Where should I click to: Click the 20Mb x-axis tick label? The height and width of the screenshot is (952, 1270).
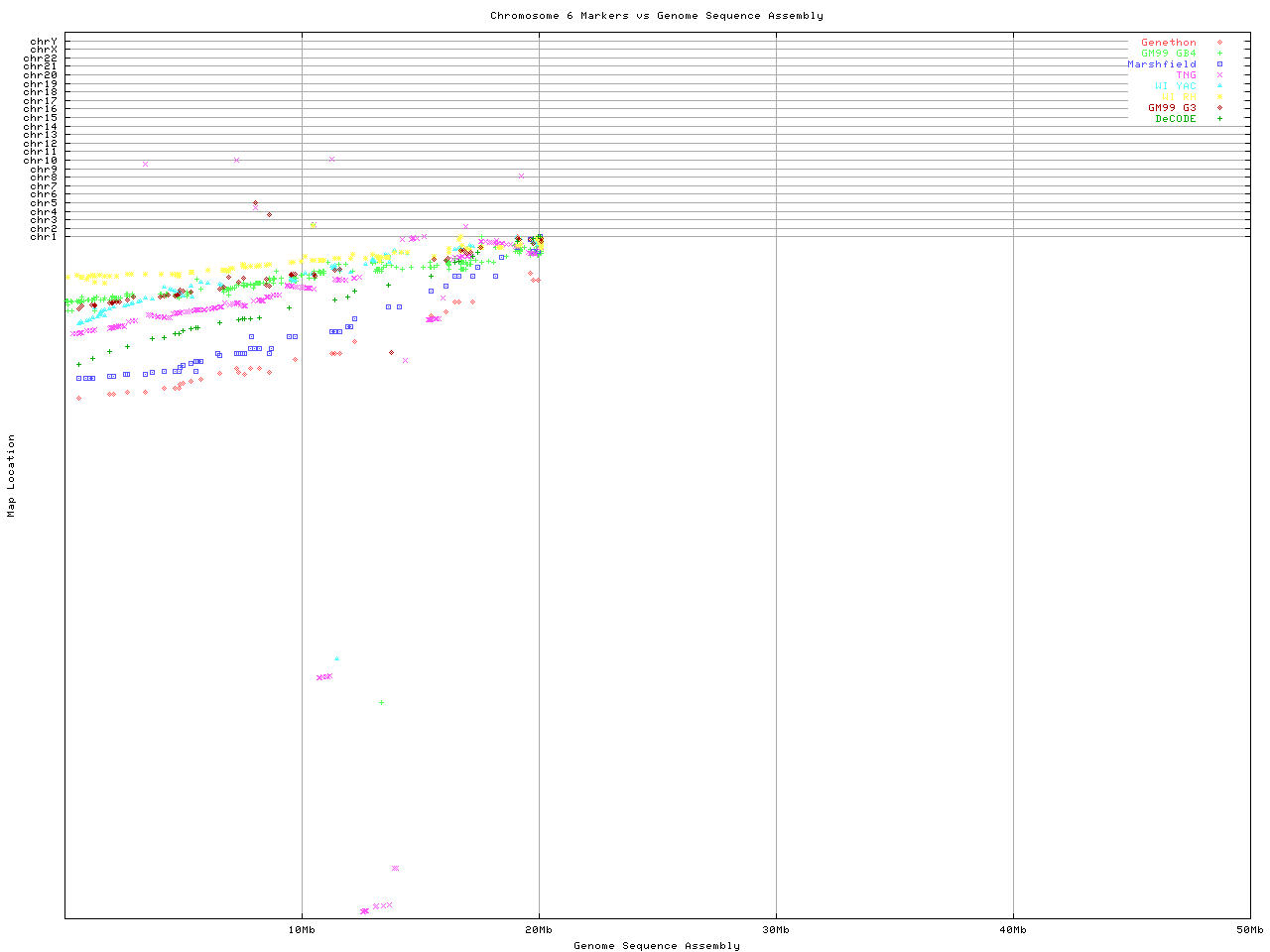[x=539, y=930]
